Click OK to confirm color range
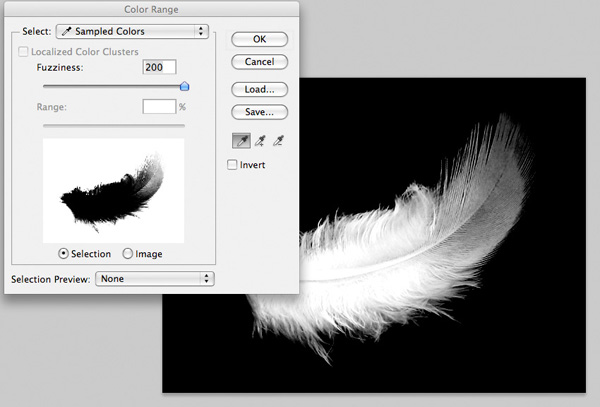Image resolution: width=600 pixels, height=407 pixels. [260, 38]
